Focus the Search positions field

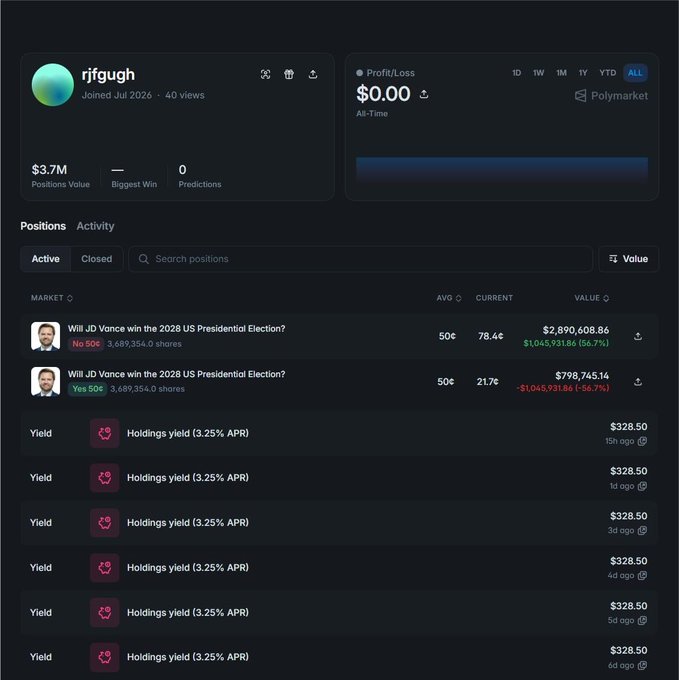pyautogui.click(x=361, y=259)
